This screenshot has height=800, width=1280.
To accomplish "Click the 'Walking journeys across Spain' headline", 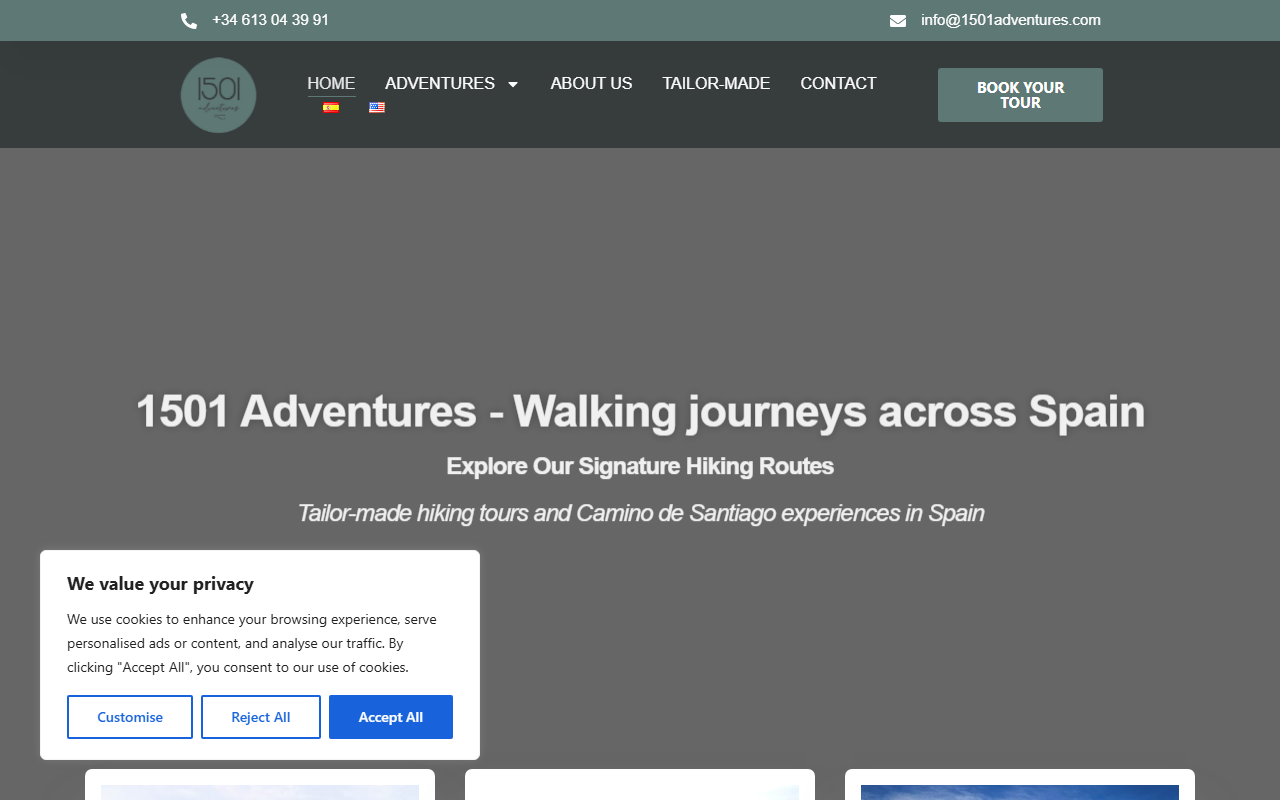I will [x=640, y=411].
